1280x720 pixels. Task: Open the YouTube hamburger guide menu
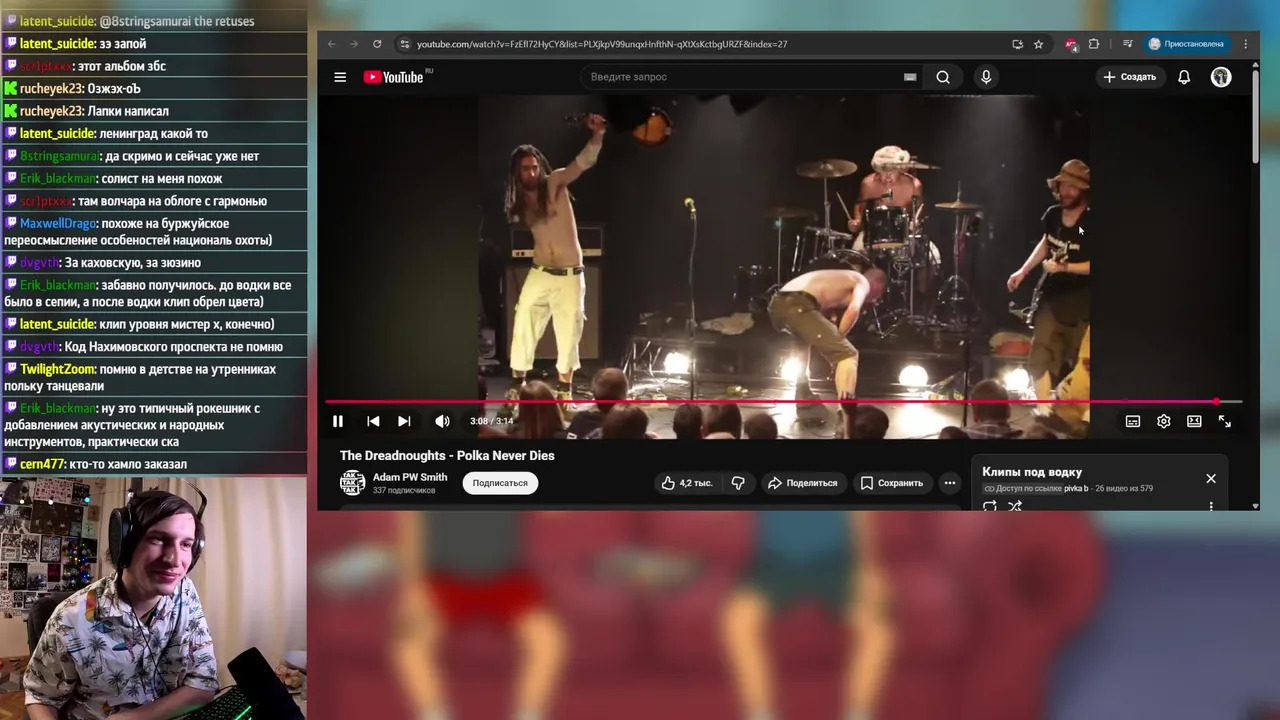point(340,77)
